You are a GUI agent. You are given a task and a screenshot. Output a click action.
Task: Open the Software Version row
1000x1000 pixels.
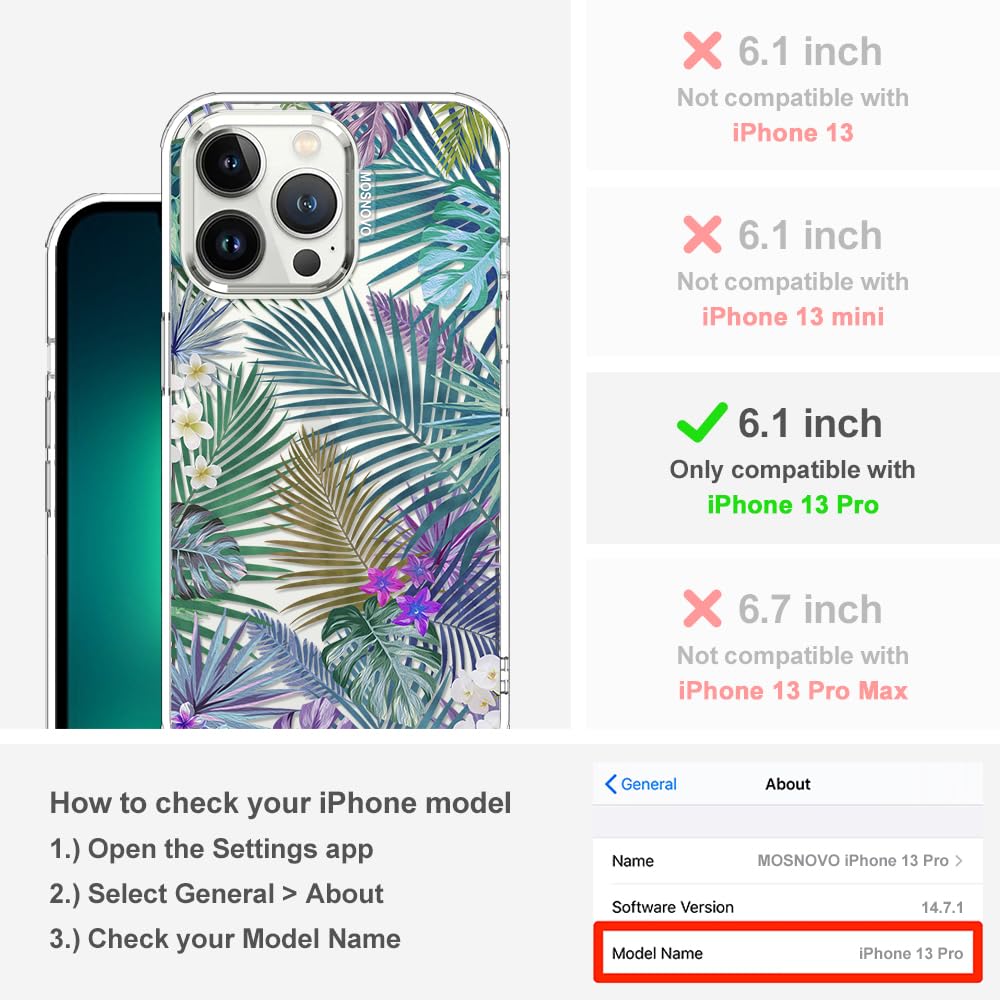(x=787, y=906)
